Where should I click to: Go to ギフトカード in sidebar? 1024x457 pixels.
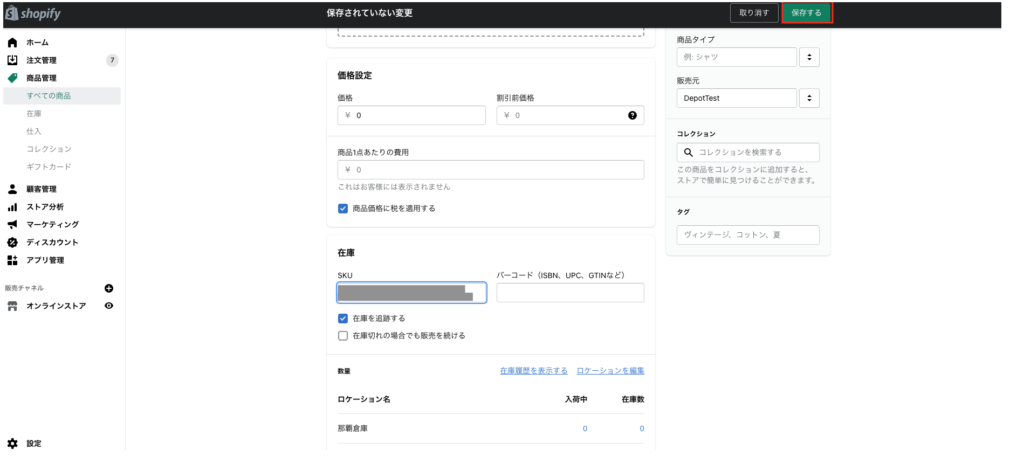tap(49, 167)
